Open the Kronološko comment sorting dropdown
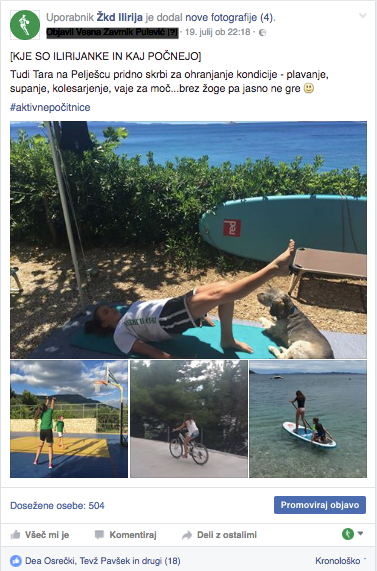 pyautogui.click(x=340, y=561)
